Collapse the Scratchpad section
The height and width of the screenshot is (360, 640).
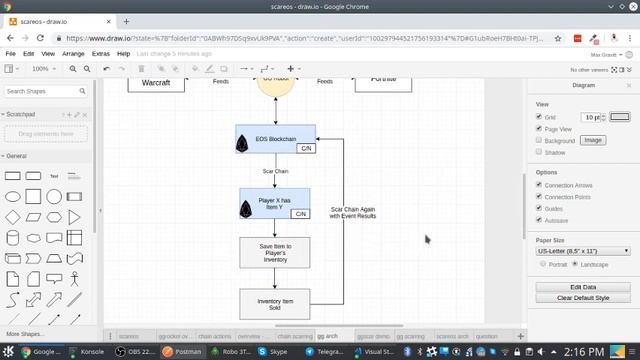click(x=18, y=114)
